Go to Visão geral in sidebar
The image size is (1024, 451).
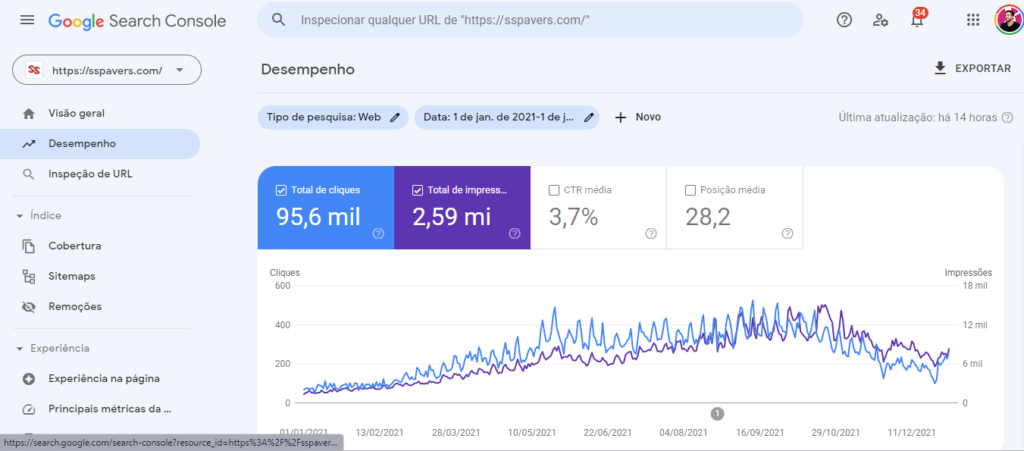point(76,113)
